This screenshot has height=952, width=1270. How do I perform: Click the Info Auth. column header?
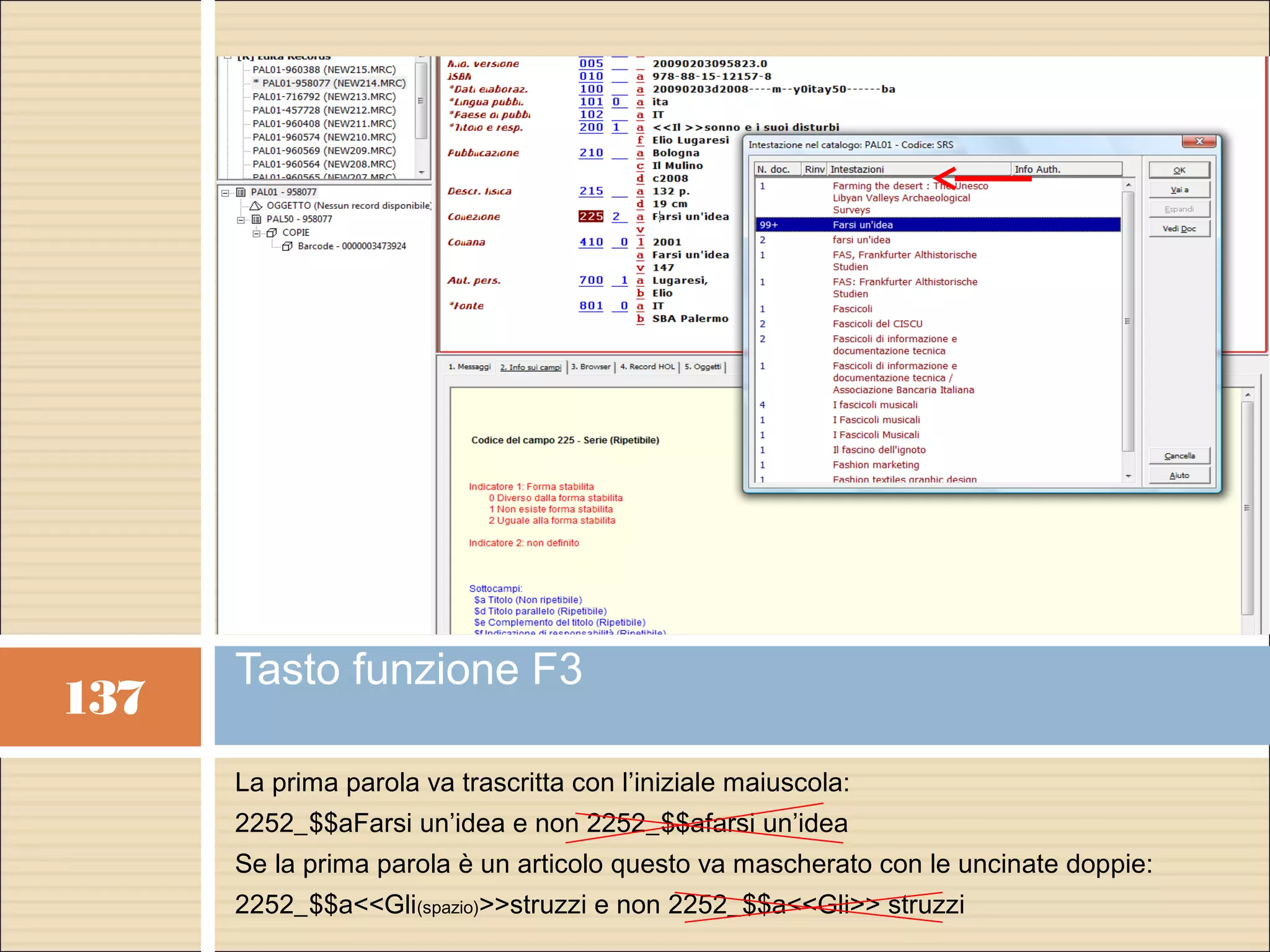1067,169
